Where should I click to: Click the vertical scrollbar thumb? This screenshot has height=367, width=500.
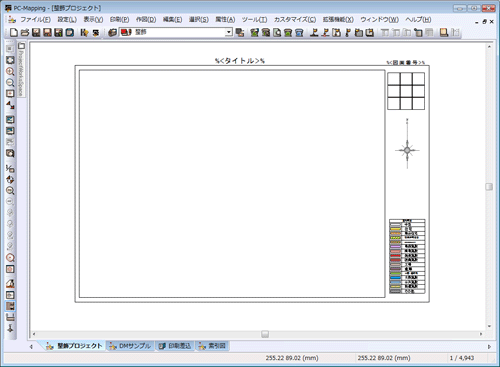tap(489, 187)
